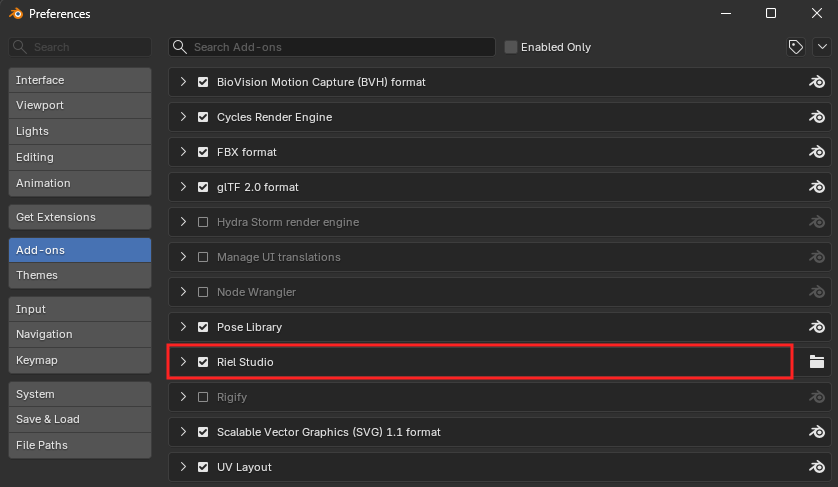Click the Blender icon on Rigify row
The width and height of the screenshot is (838, 487).
coord(817,397)
